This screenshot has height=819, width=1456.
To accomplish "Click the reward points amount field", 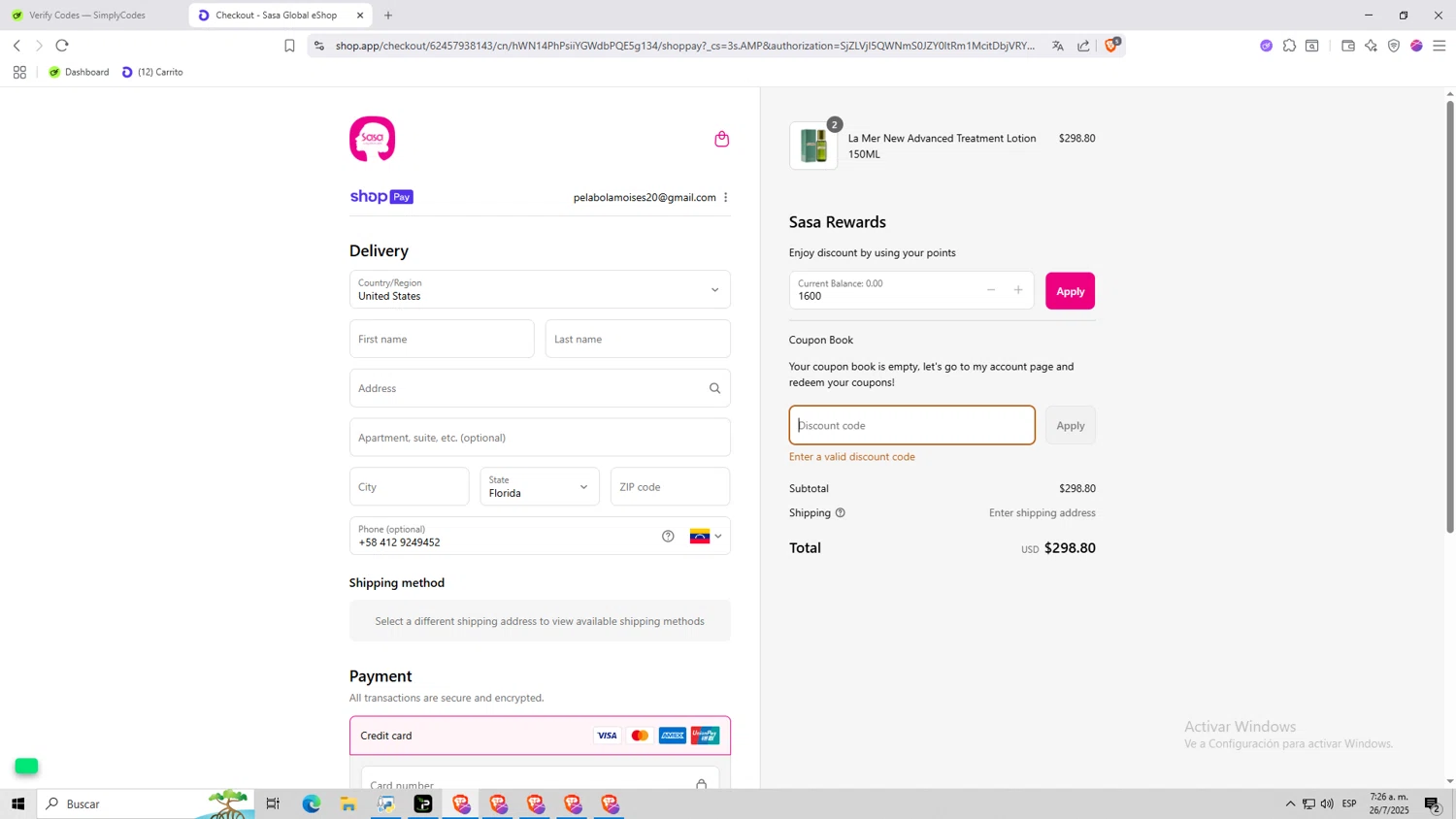I will [x=883, y=290].
